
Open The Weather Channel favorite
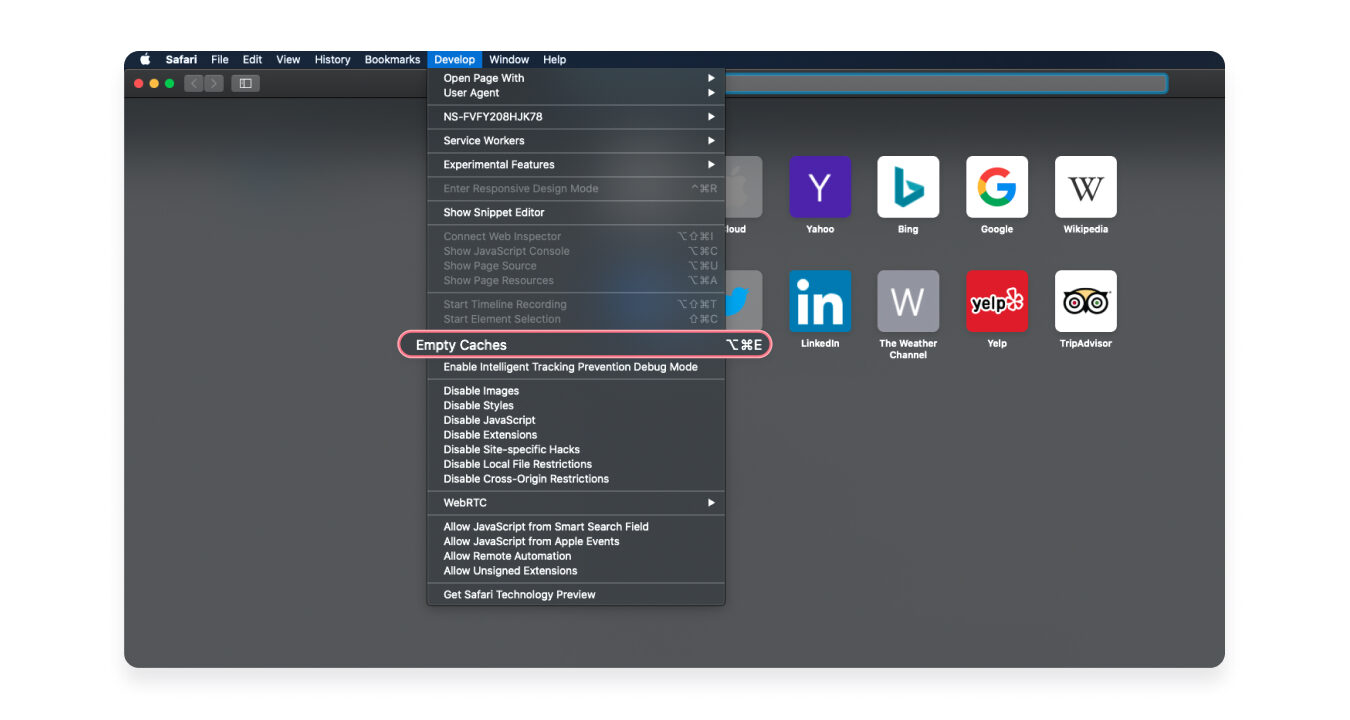908,300
